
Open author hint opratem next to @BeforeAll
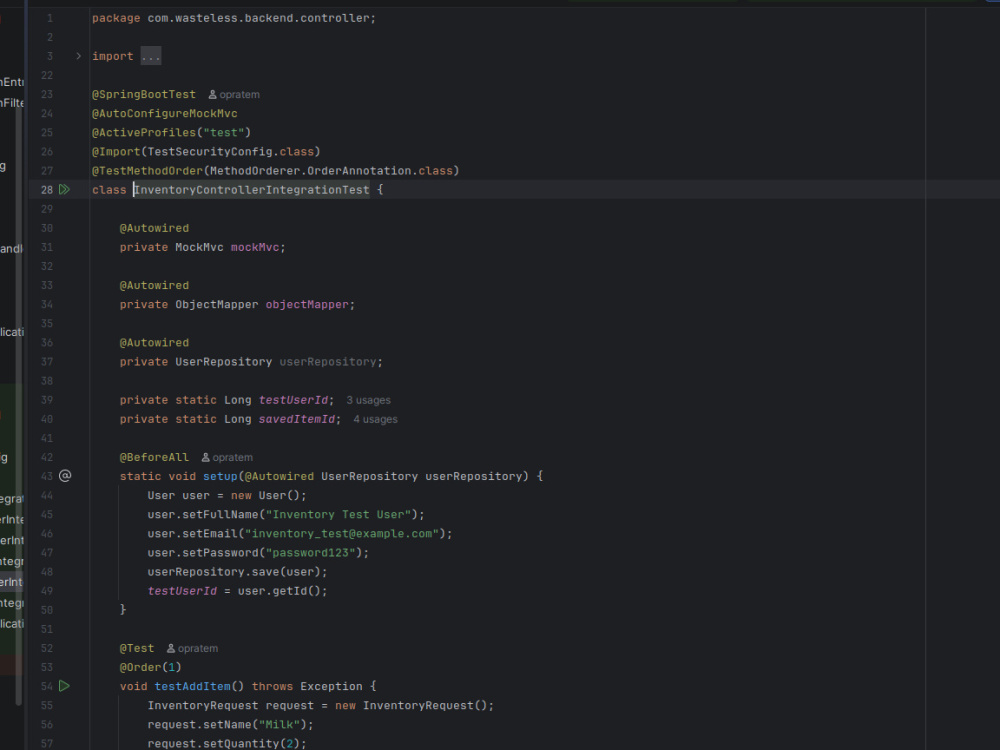(x=227, y=457)
